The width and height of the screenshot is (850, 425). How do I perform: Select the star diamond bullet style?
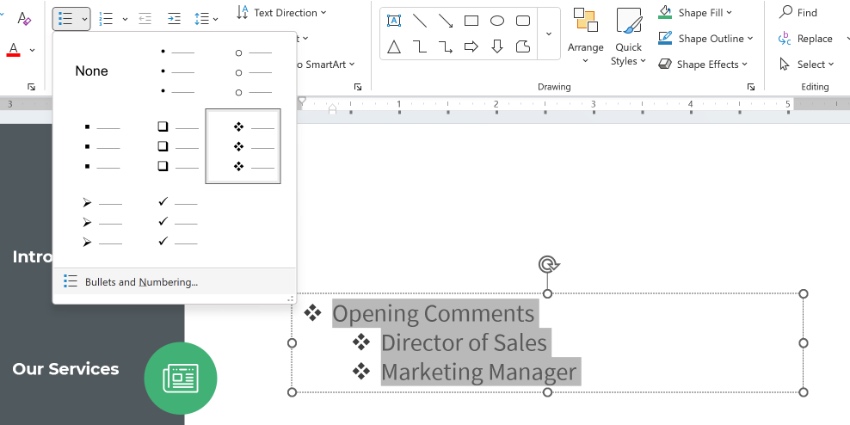tap(243, 146)
